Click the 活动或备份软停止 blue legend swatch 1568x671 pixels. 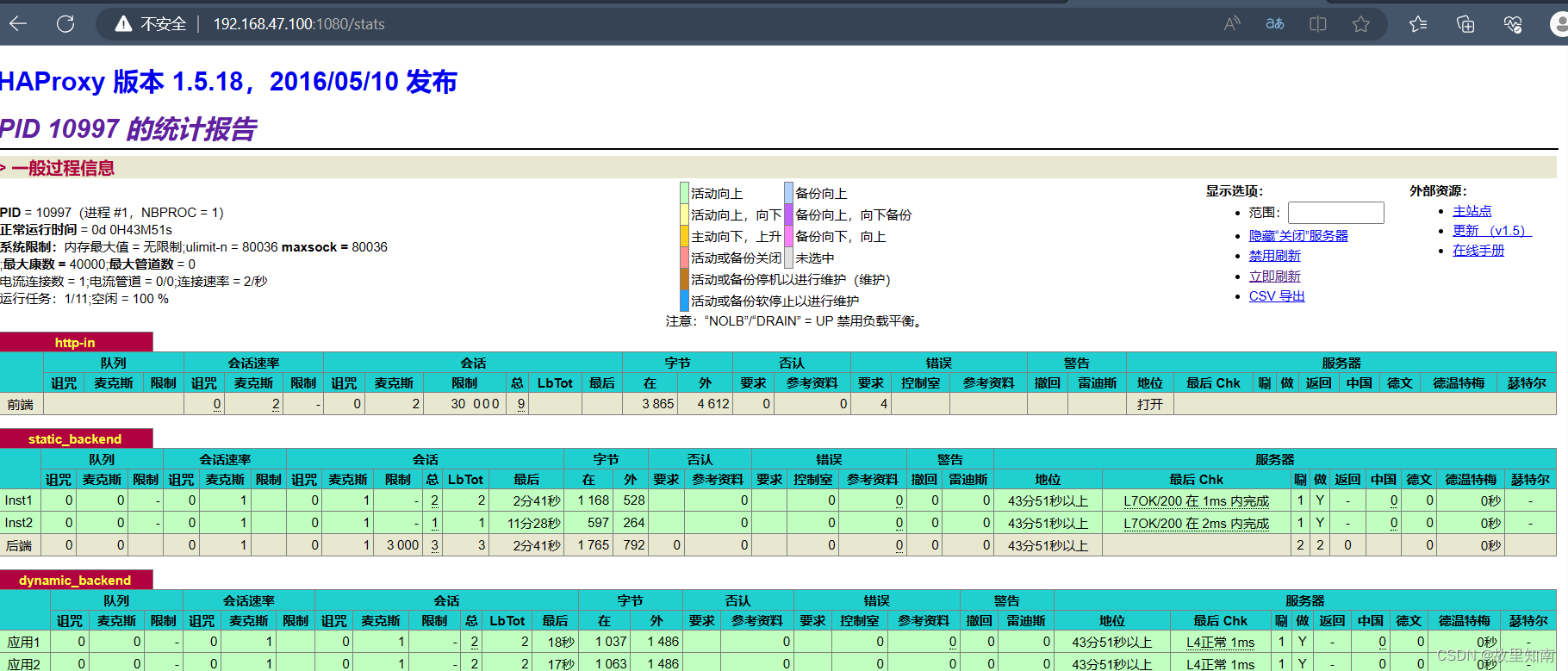[684, 301]
